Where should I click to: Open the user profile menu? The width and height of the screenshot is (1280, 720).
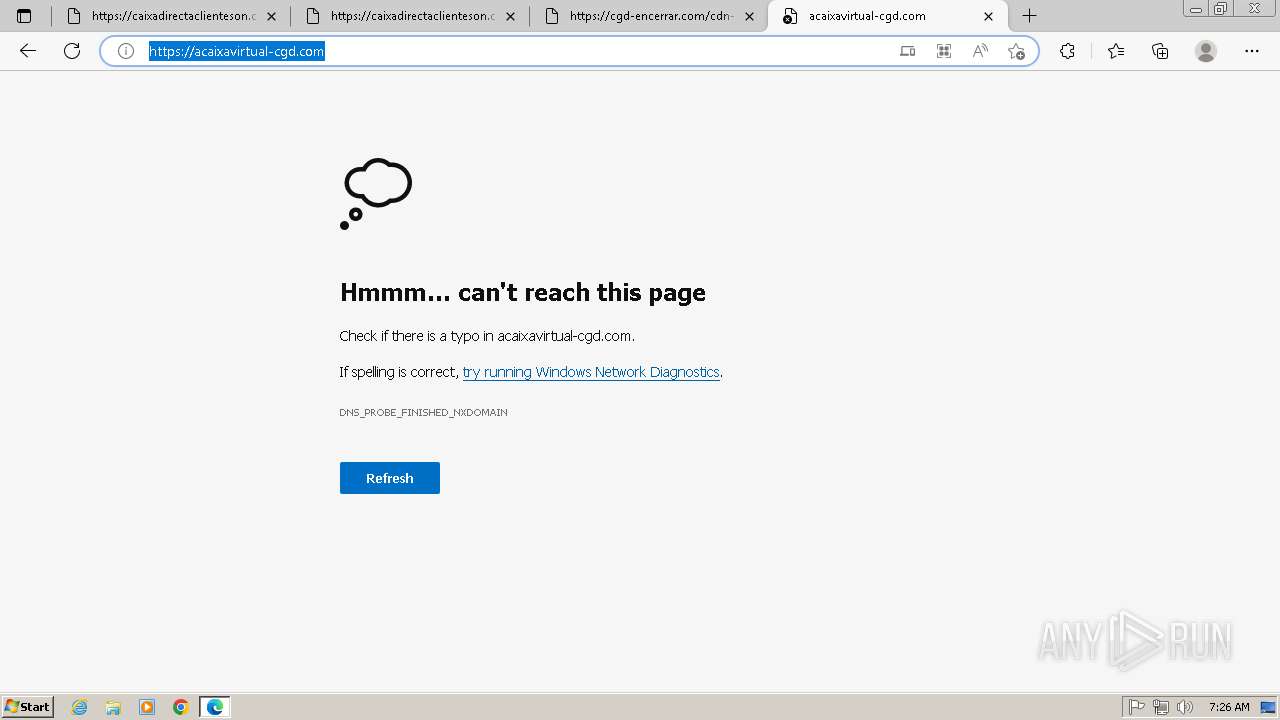(x=1206, y=51)
